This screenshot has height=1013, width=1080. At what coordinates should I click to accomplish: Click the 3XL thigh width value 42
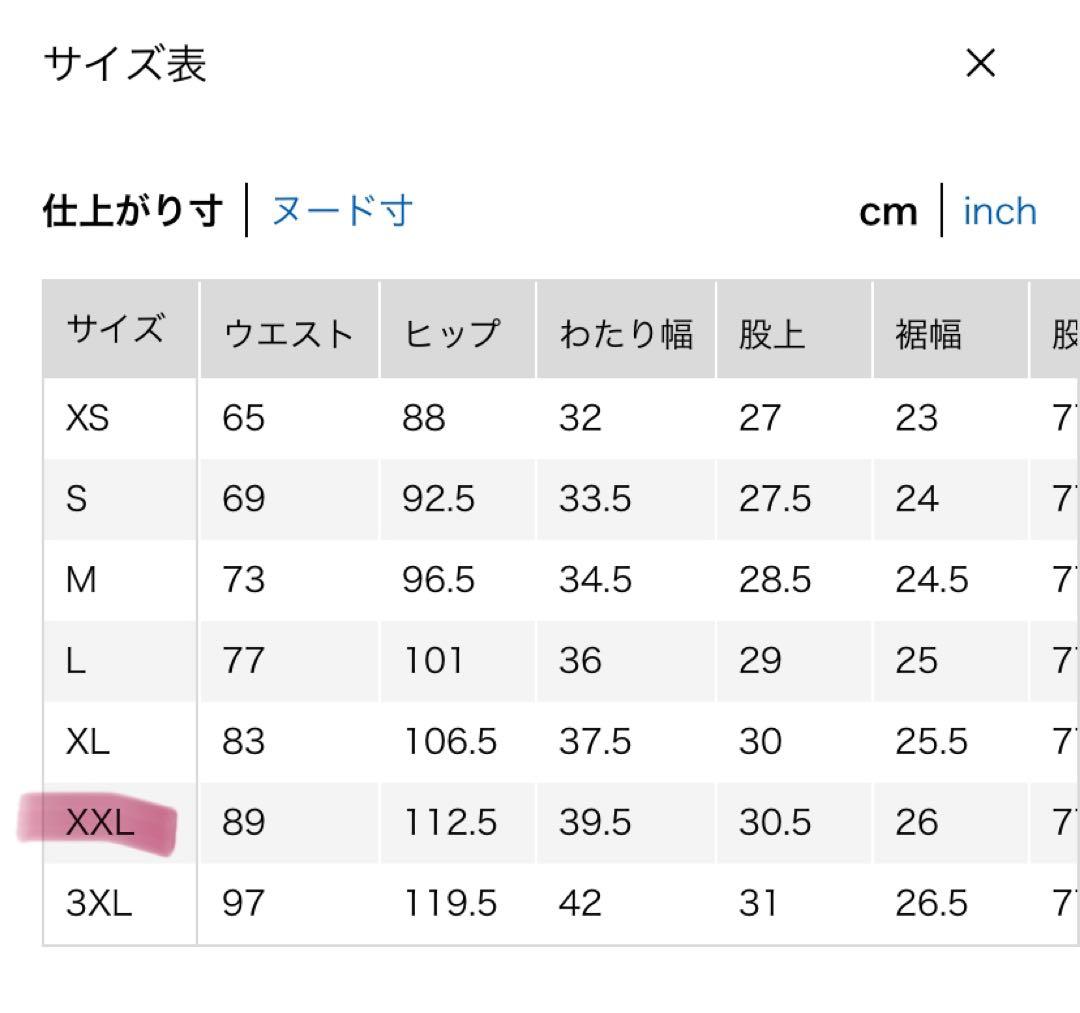tap(580, 904)
